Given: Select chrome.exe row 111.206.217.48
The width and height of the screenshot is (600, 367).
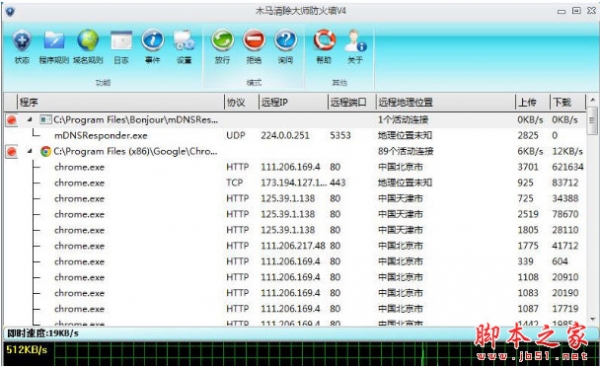Looking at the screenshot, I should coord(295,246).
